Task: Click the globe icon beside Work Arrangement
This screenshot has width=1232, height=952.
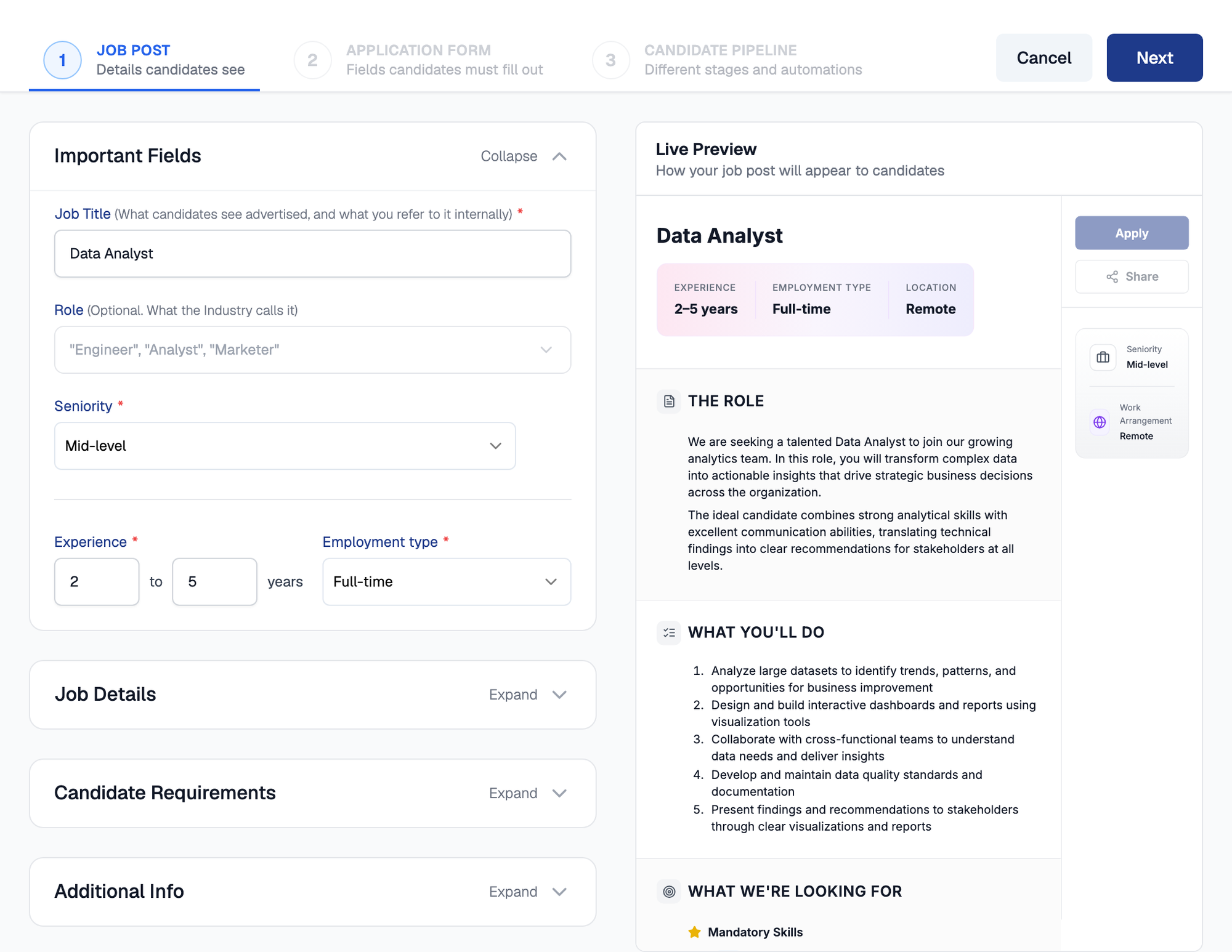Action: [x=1100, y=422]
